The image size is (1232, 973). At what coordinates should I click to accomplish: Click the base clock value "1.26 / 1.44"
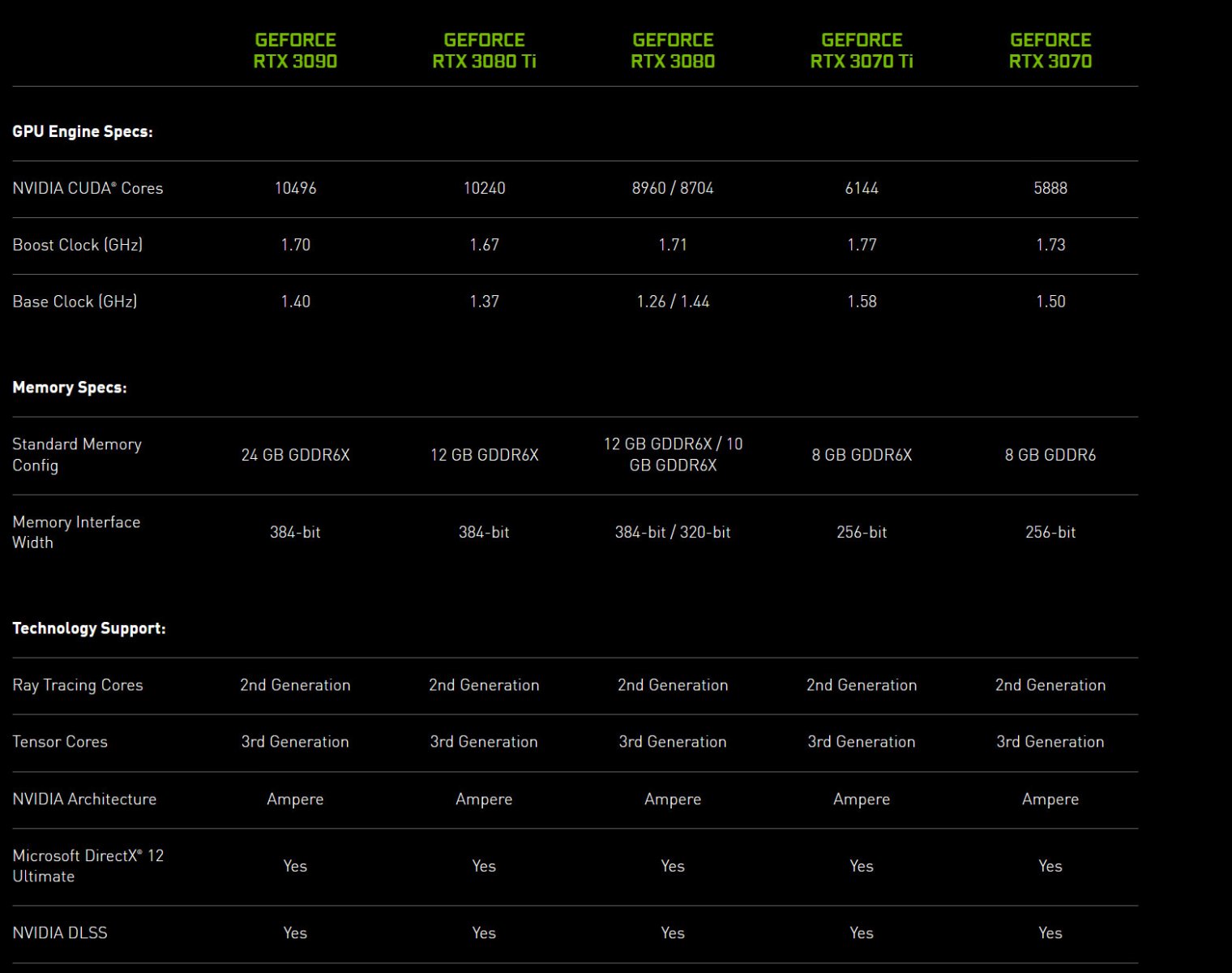(673, 302)
